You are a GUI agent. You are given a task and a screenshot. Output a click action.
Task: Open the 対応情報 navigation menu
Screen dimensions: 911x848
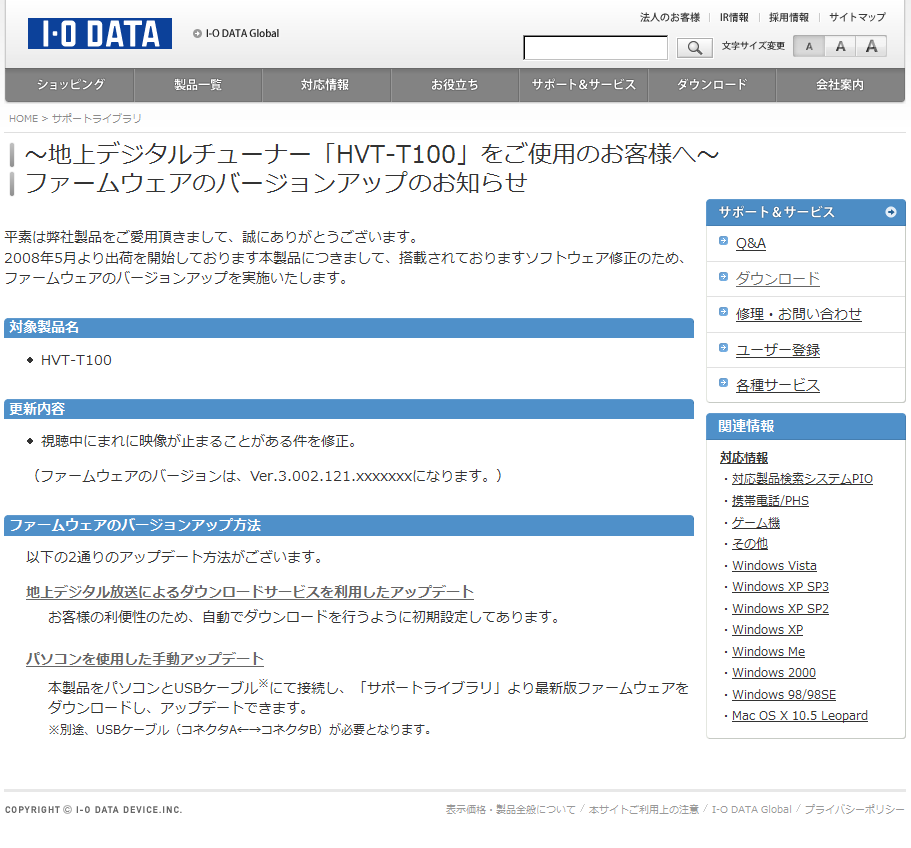click(x=325, y=85)
